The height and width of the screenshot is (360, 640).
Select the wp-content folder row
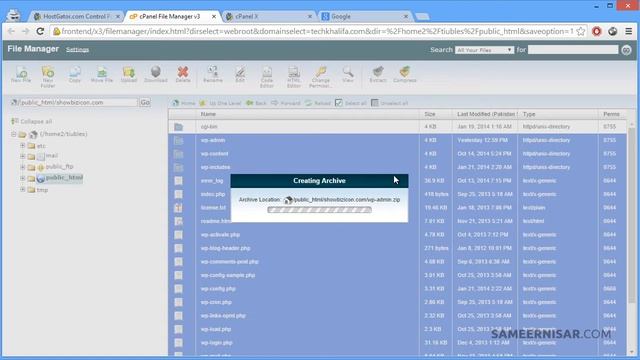pyautogui.click(x=397, y=154)
